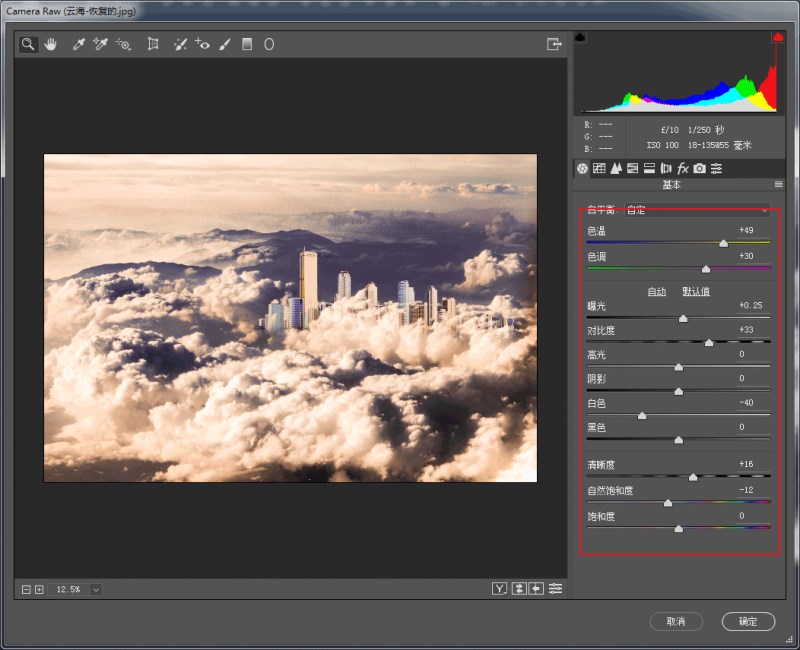800x650 pixels.
Task: Open the 基本 panel options menu
Action: 778,185
